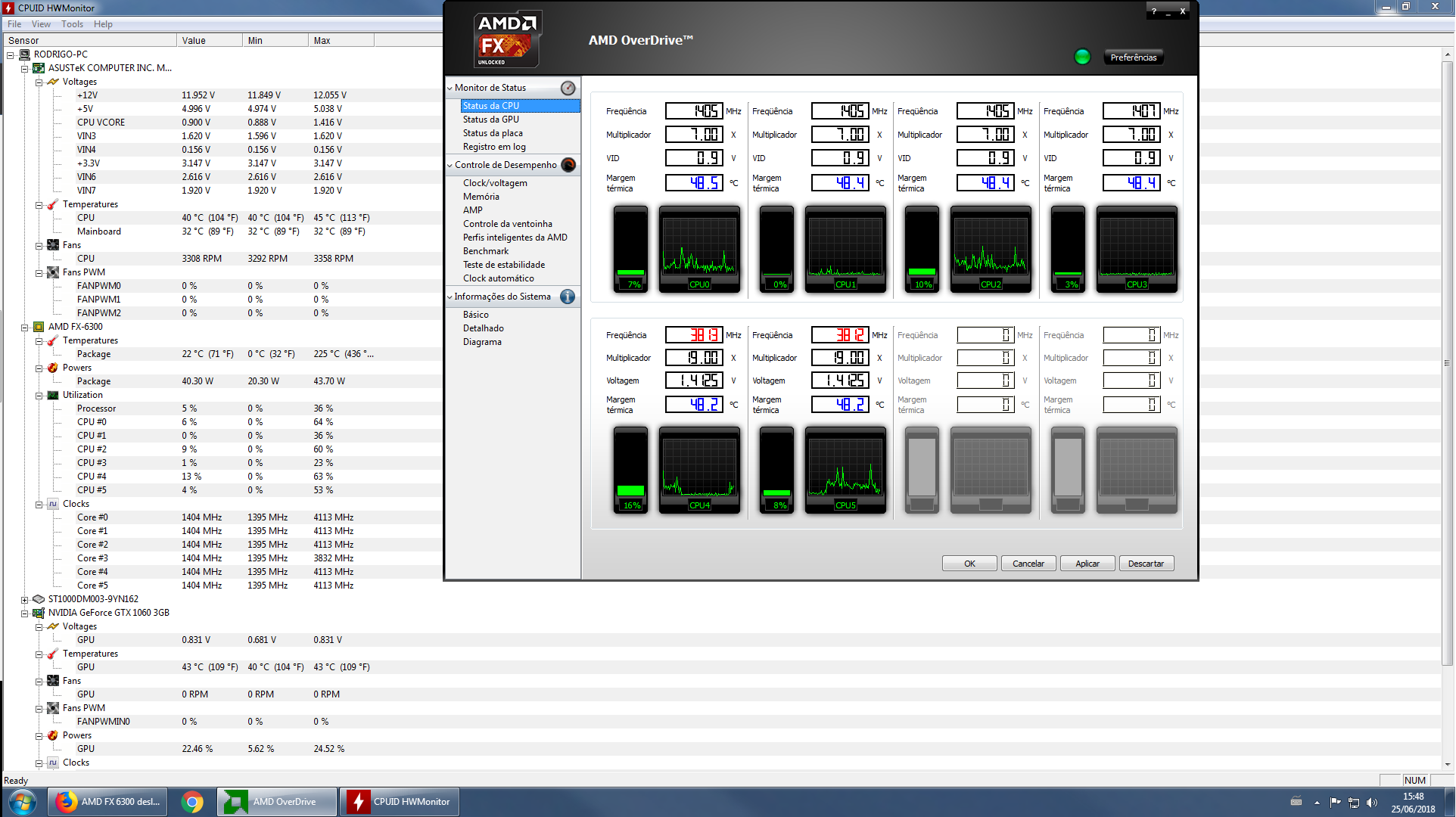The image size is (1456, 817).
Task: Select Registro em log item
Action: tap(494, 147)
